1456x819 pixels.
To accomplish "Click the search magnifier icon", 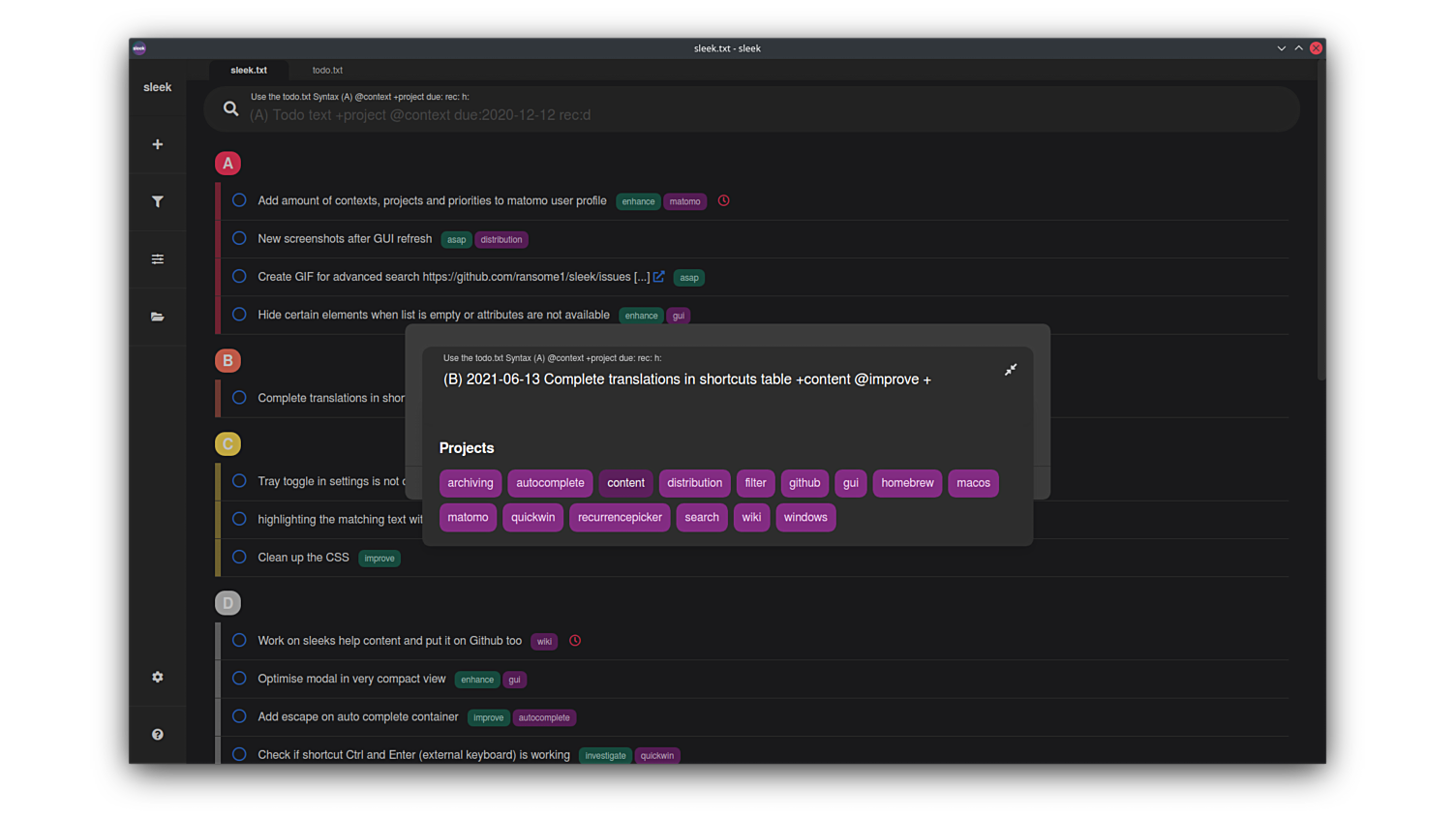I will (230, 108).
